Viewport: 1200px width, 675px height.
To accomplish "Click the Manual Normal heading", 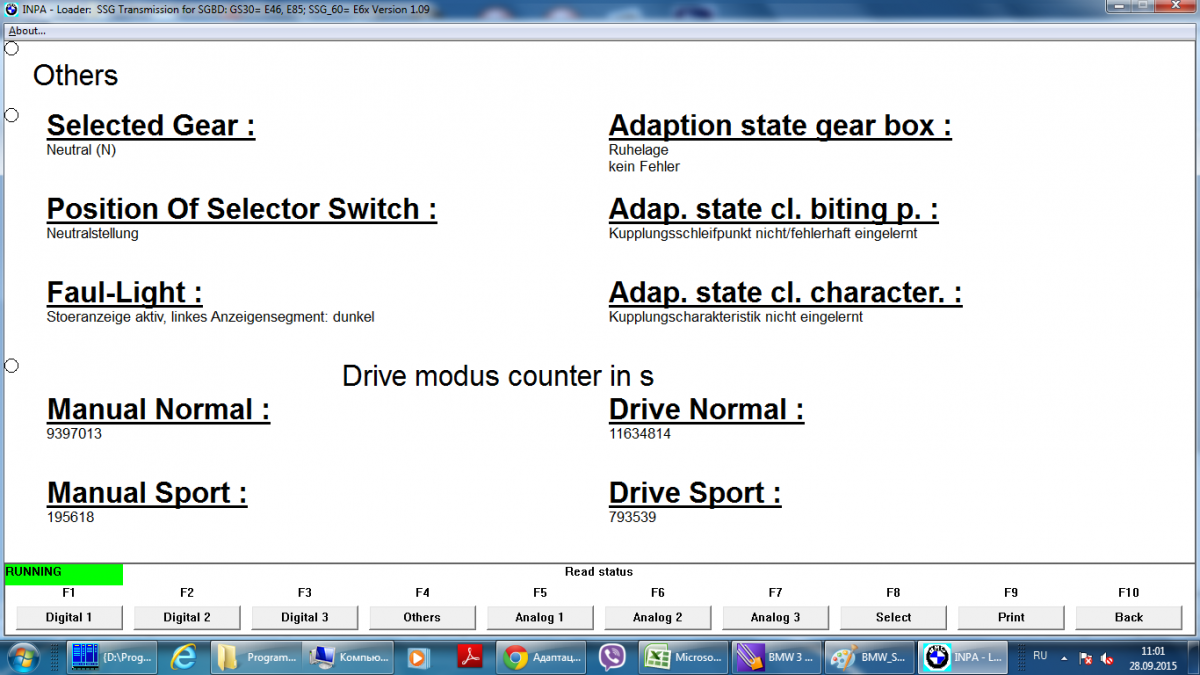I will tap(158, 410).
